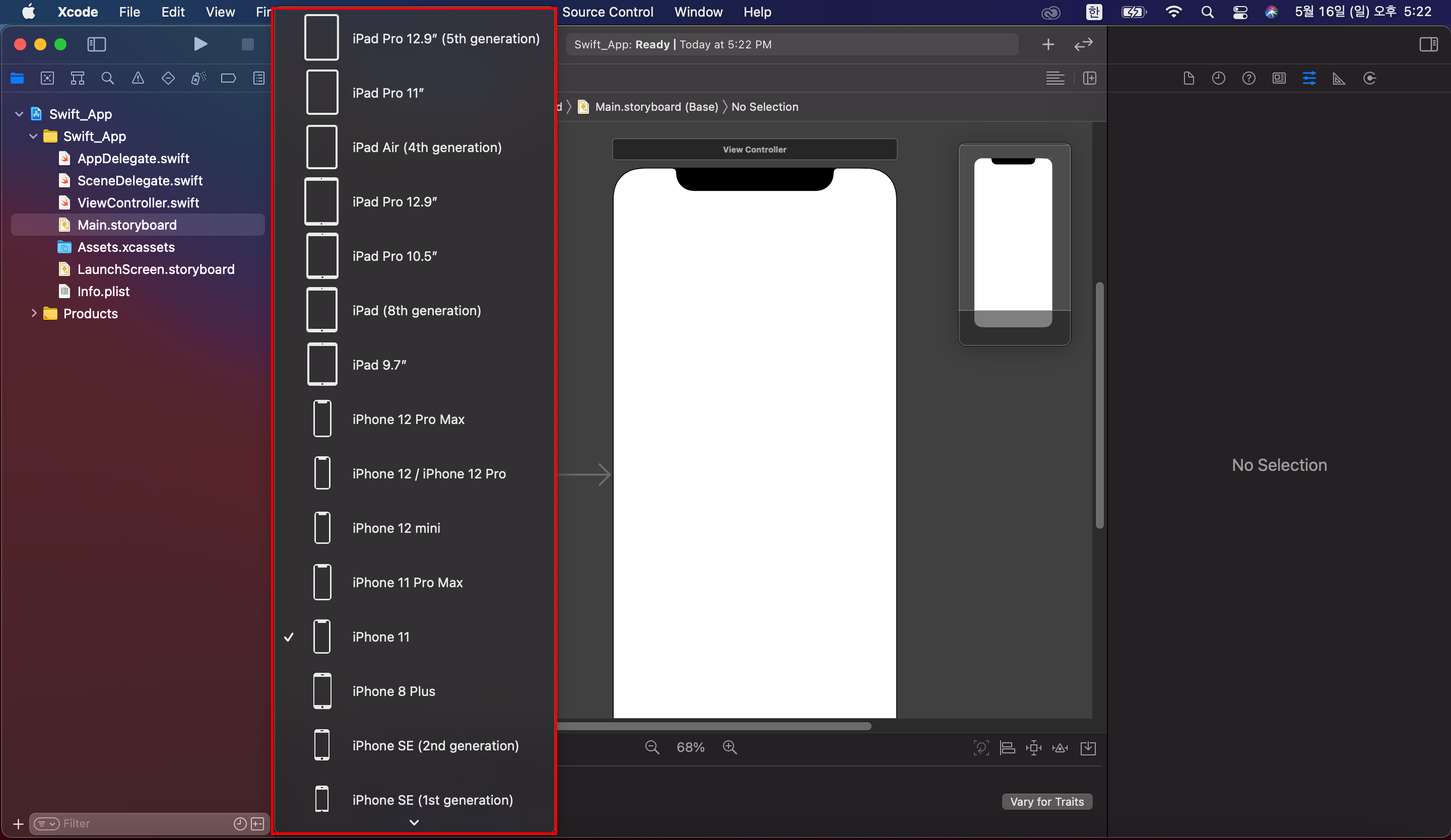Toggle the right inspector panel
This screenshot has width=1451, height=840.
(x=1428, y=44)
